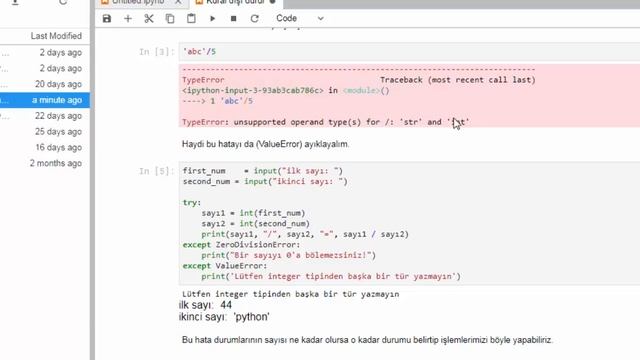Select the file modified 22 days ago

45,116
